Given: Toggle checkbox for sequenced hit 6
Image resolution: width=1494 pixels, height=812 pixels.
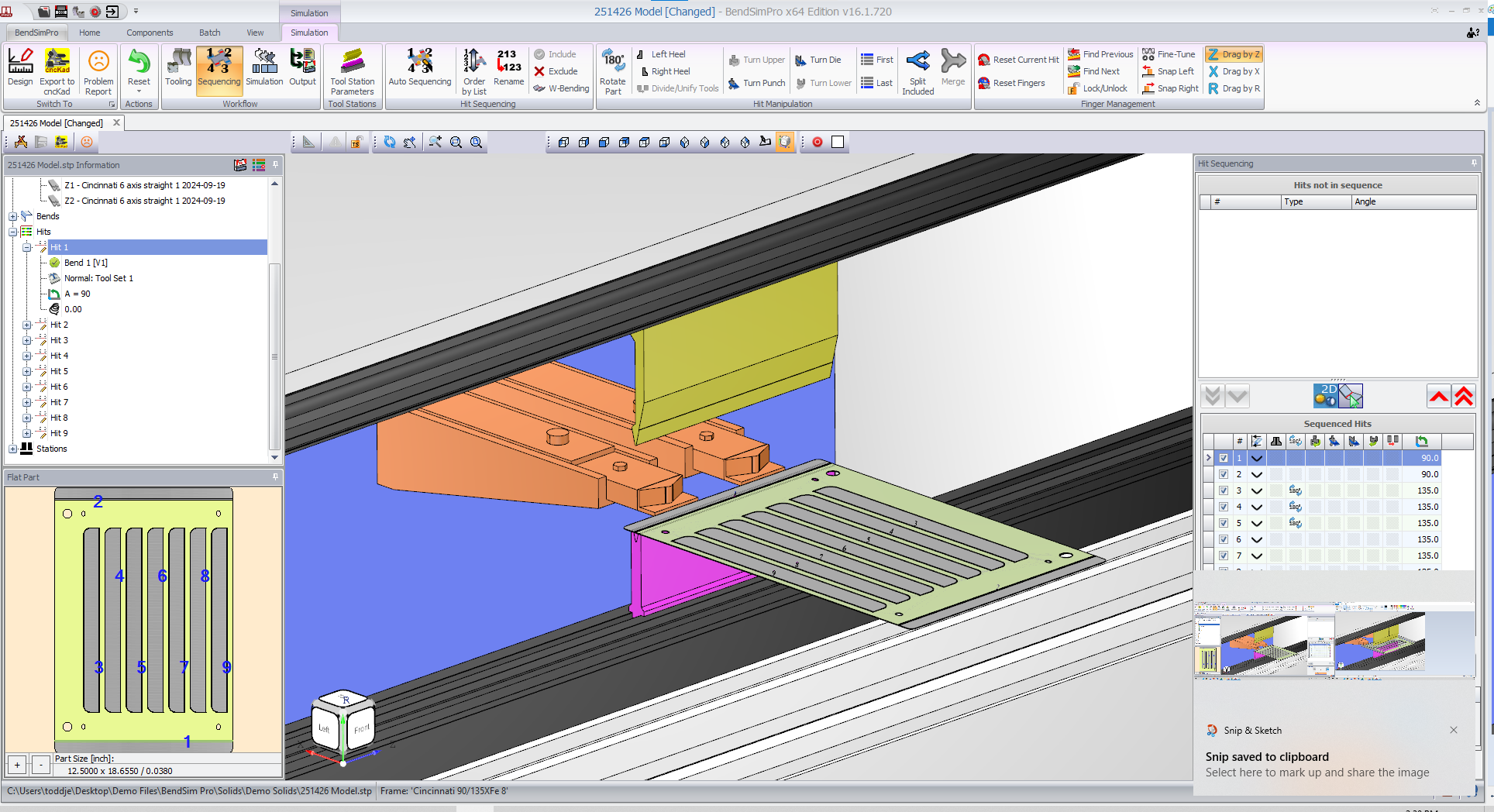Looking at the screenshot, I should tap(1224, 539).
